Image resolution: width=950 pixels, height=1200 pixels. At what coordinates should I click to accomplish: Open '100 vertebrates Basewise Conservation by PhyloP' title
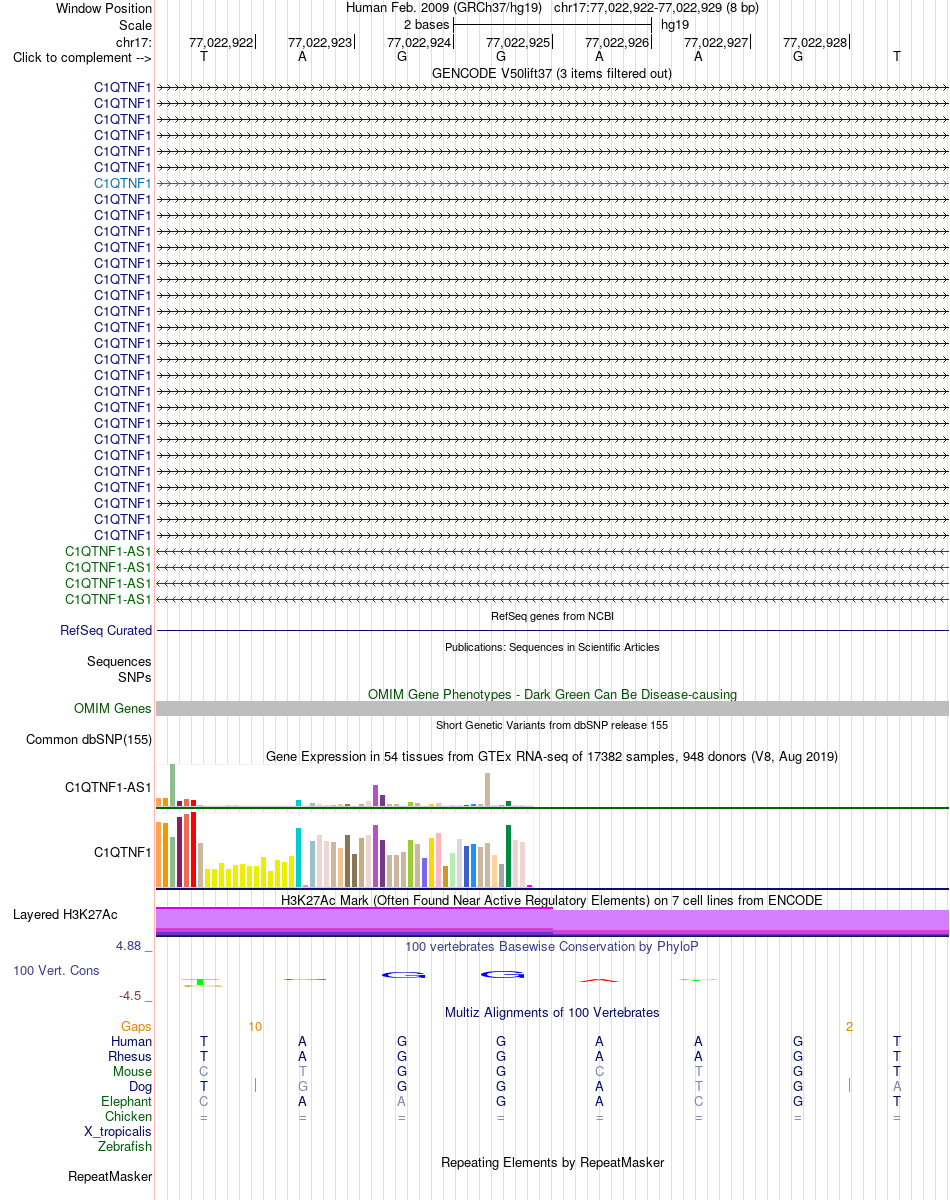pos(552,946)
